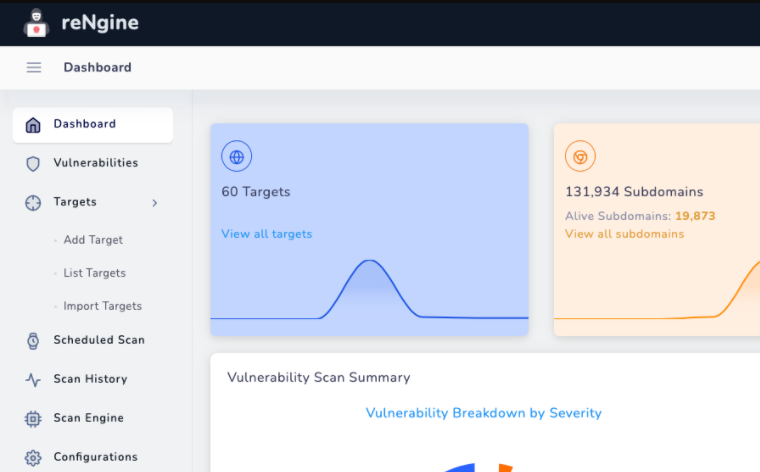Follow the View all targets link

267,234
